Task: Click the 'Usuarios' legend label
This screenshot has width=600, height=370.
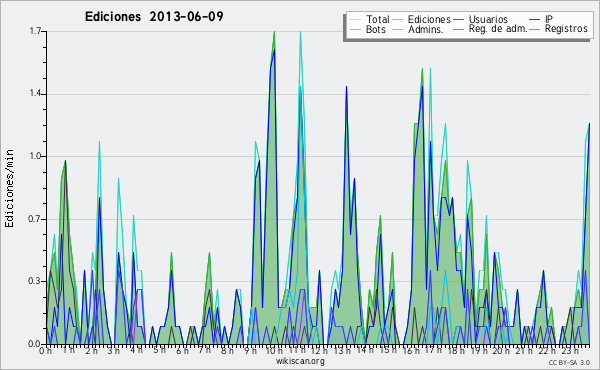Action: coord(488,19)
